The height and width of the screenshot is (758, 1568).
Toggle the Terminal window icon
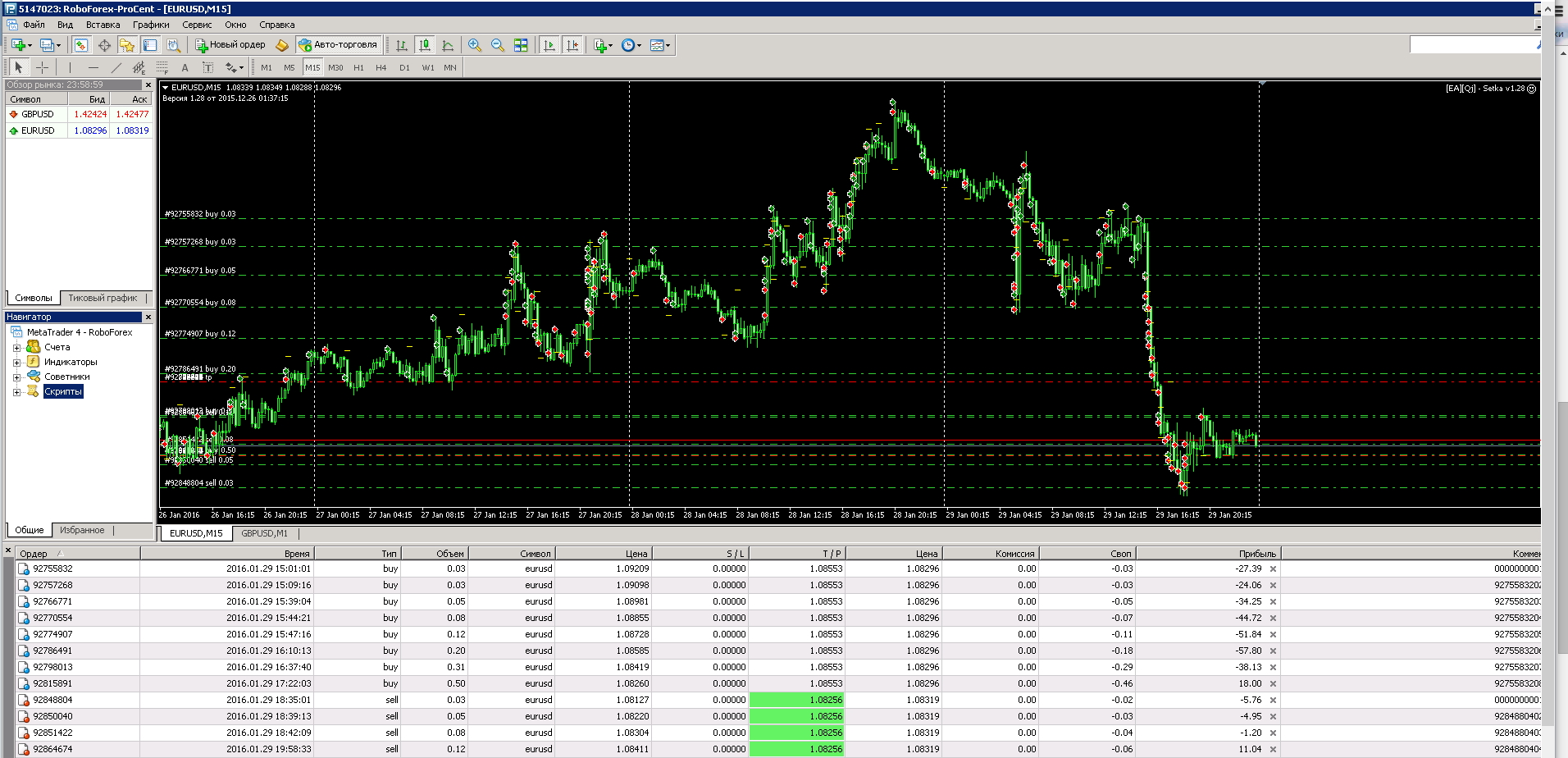coord(150,45)
